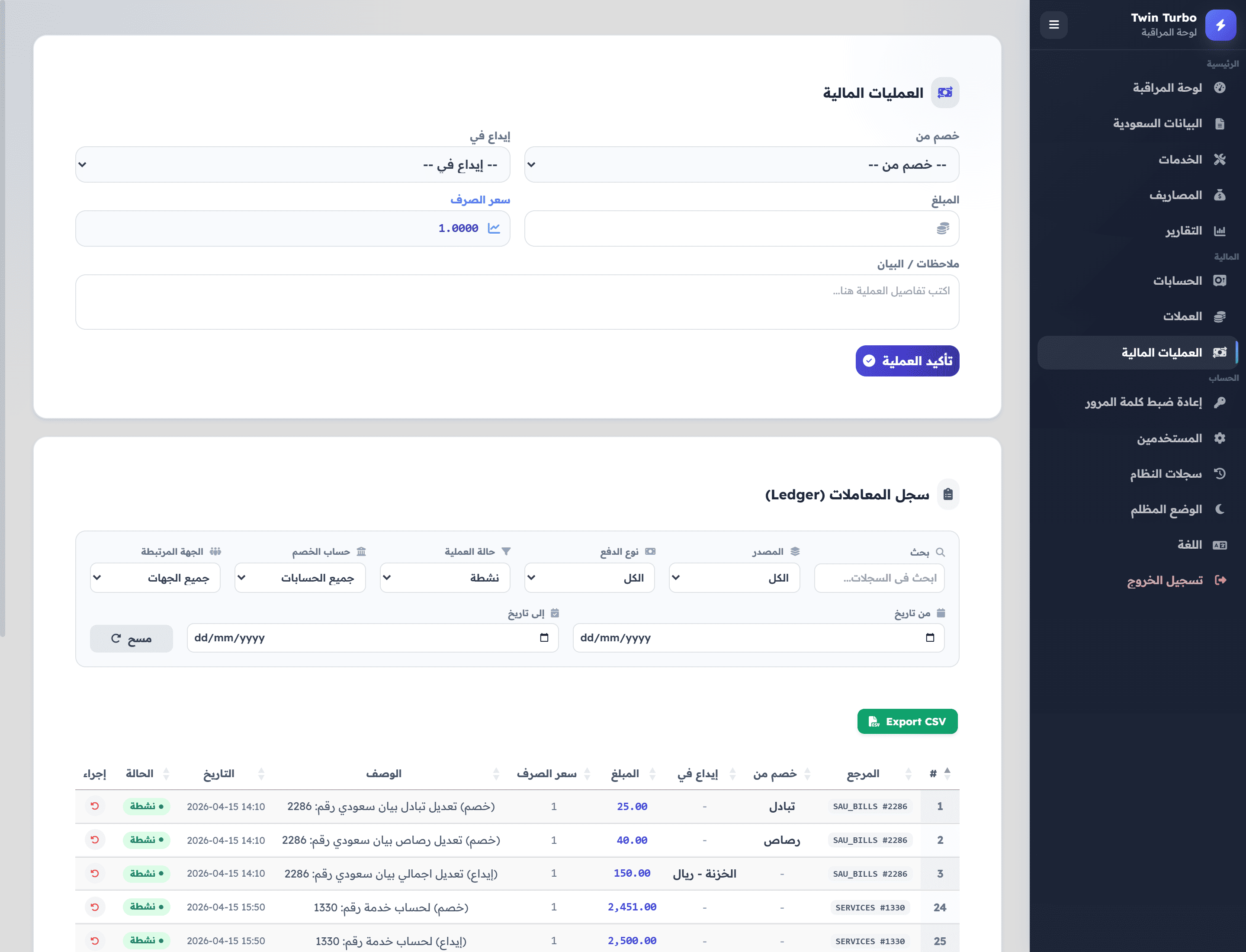The height and width of the screenshot is (952, 1246).
Task: Click the الخزنة - ريال cell in row 3
Action: pyautogui.click(x=704, y=874)
